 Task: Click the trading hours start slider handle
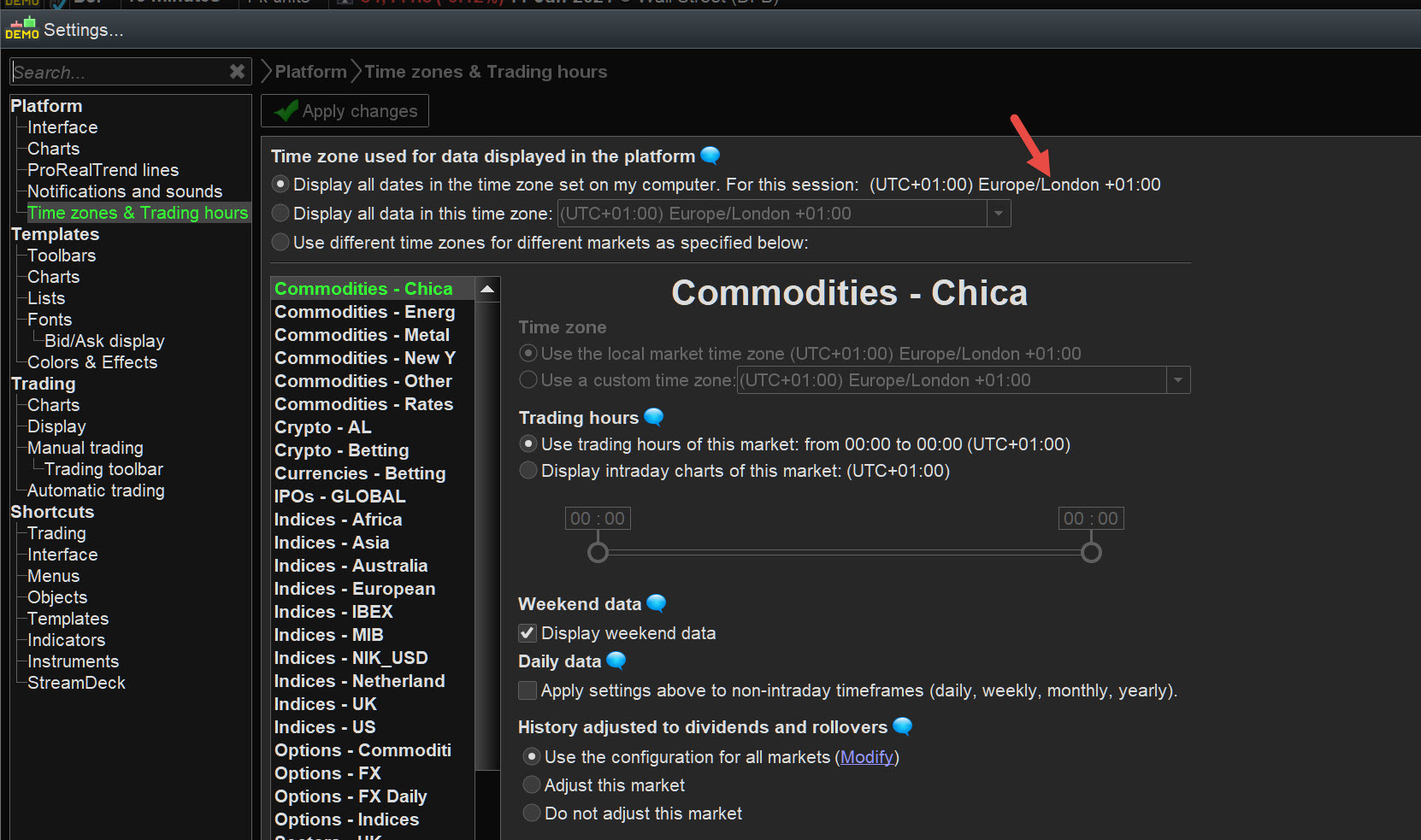coord(598,552)
